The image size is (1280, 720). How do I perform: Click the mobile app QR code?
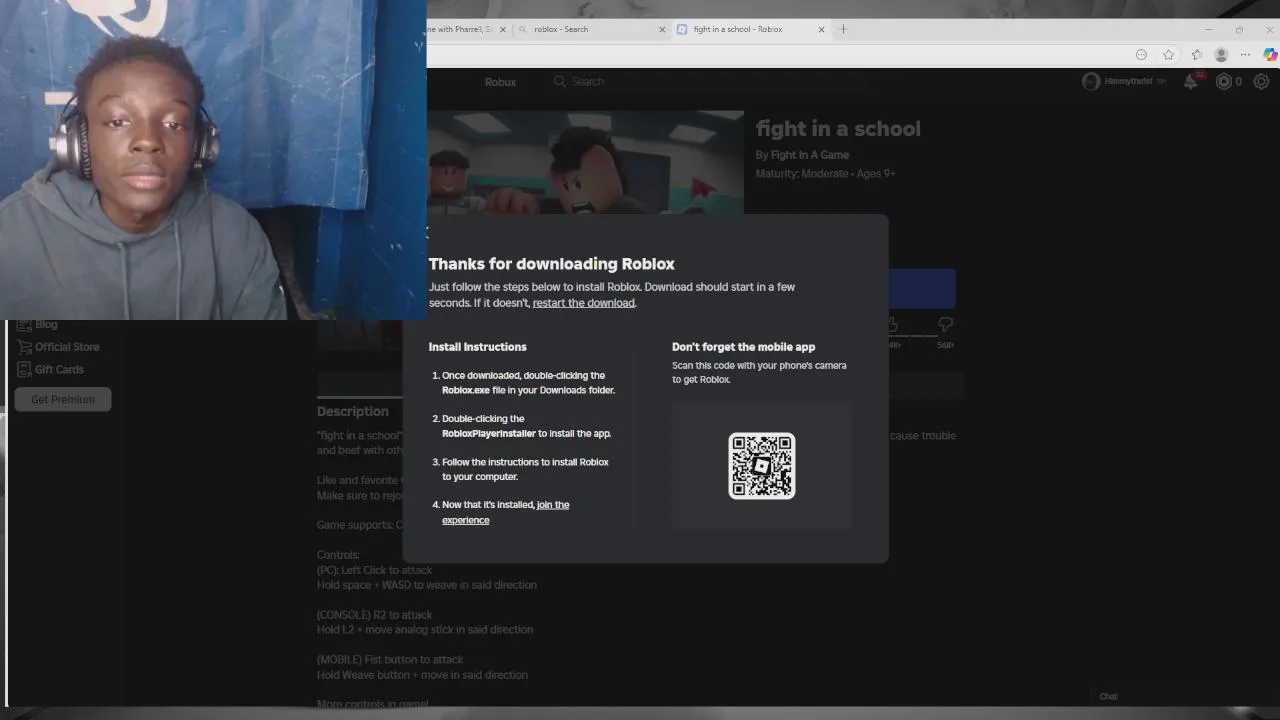click(x=761, y=465)
